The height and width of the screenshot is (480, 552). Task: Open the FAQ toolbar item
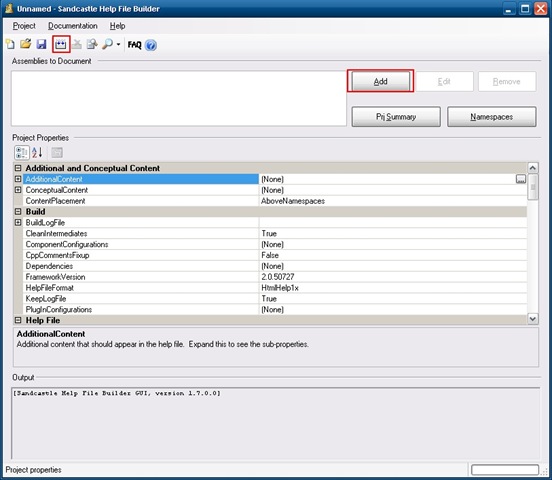click(x=134, y=45)
